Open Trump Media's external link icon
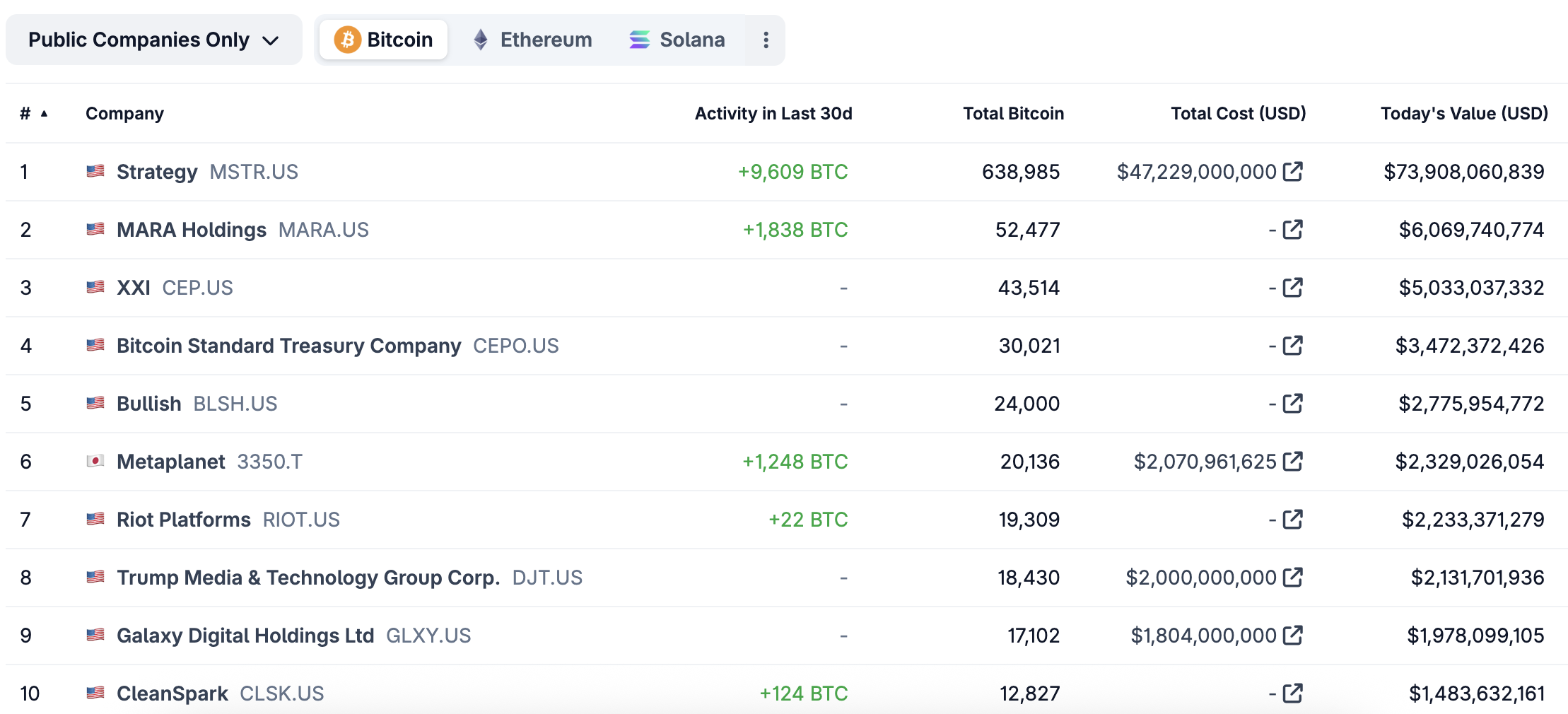Image resolution: width=1568 pixels, height=714 pixels. coord(1293,577)
